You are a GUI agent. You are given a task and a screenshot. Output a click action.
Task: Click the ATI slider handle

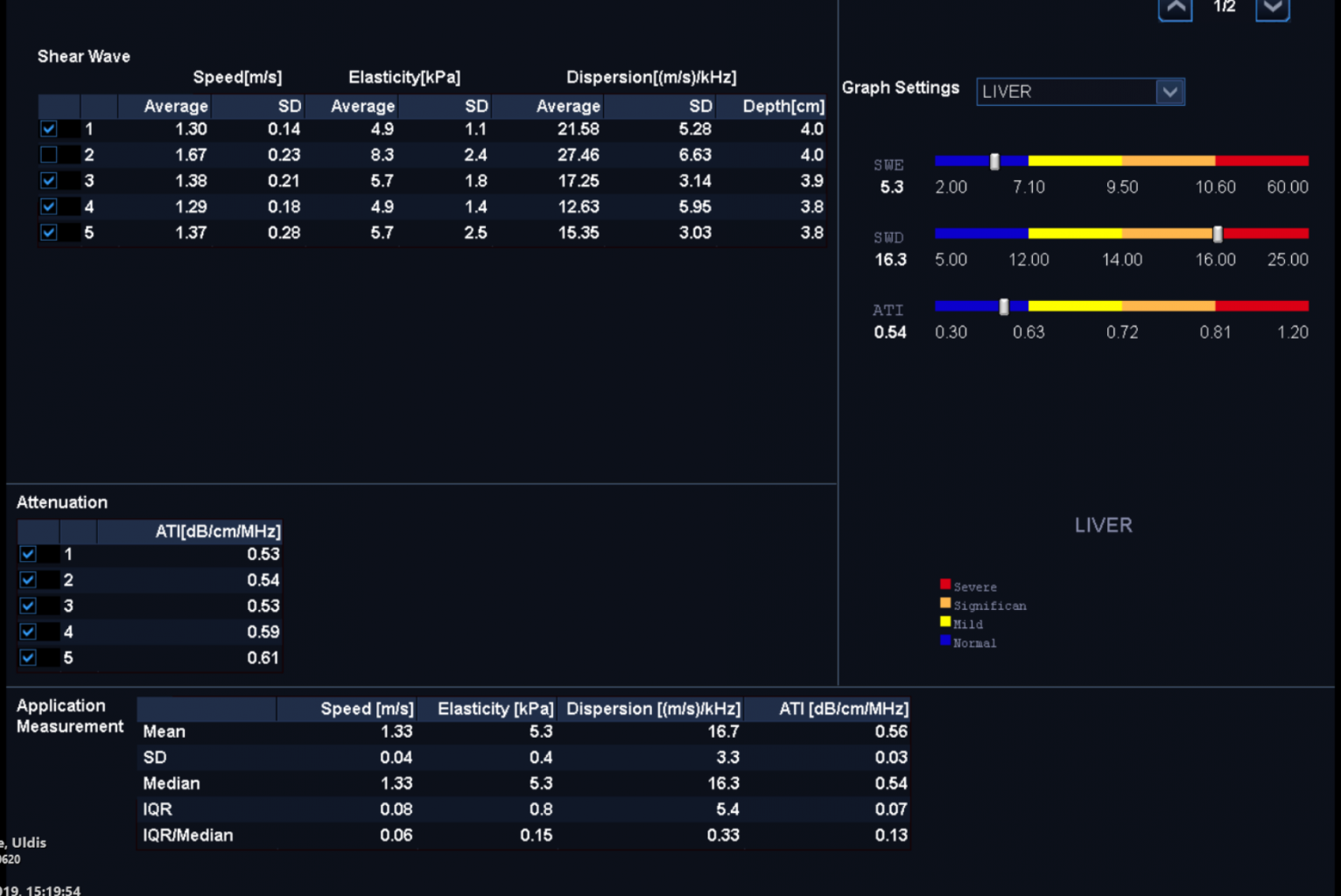click(x=1004, y=306)
